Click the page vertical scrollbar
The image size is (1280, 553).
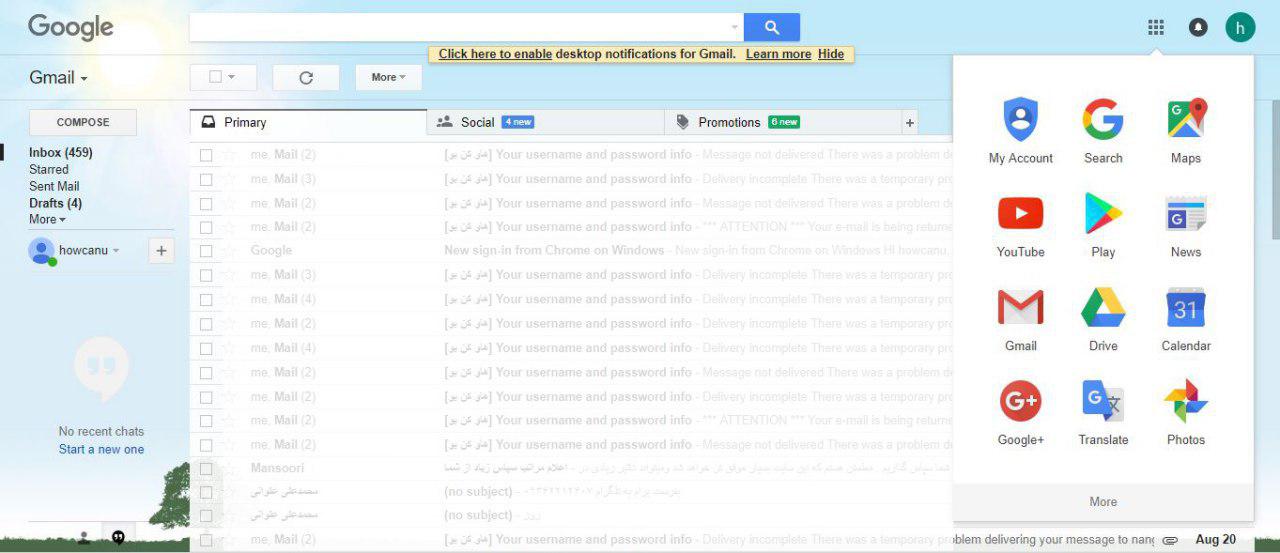(x=1275, y=170)
